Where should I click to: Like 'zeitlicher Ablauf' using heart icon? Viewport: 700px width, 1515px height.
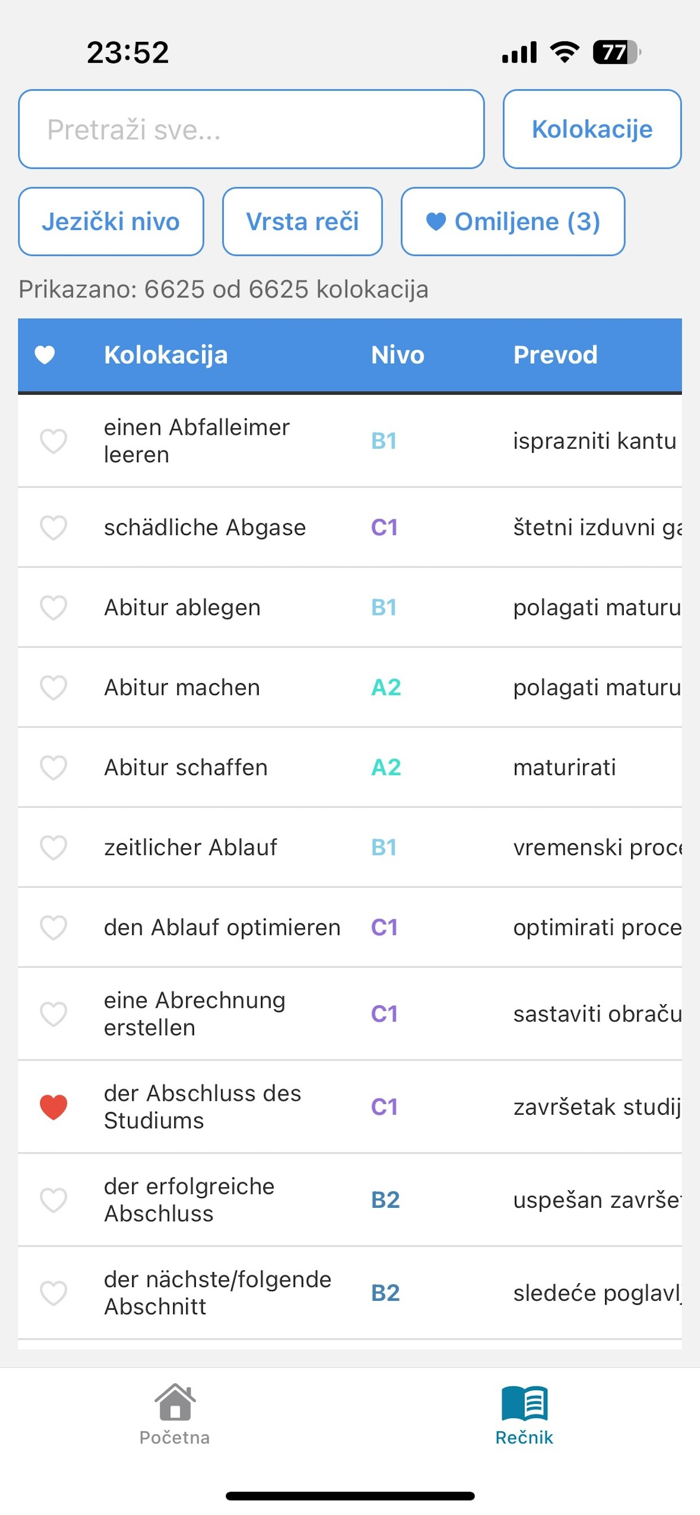click(x=53, y=847)
